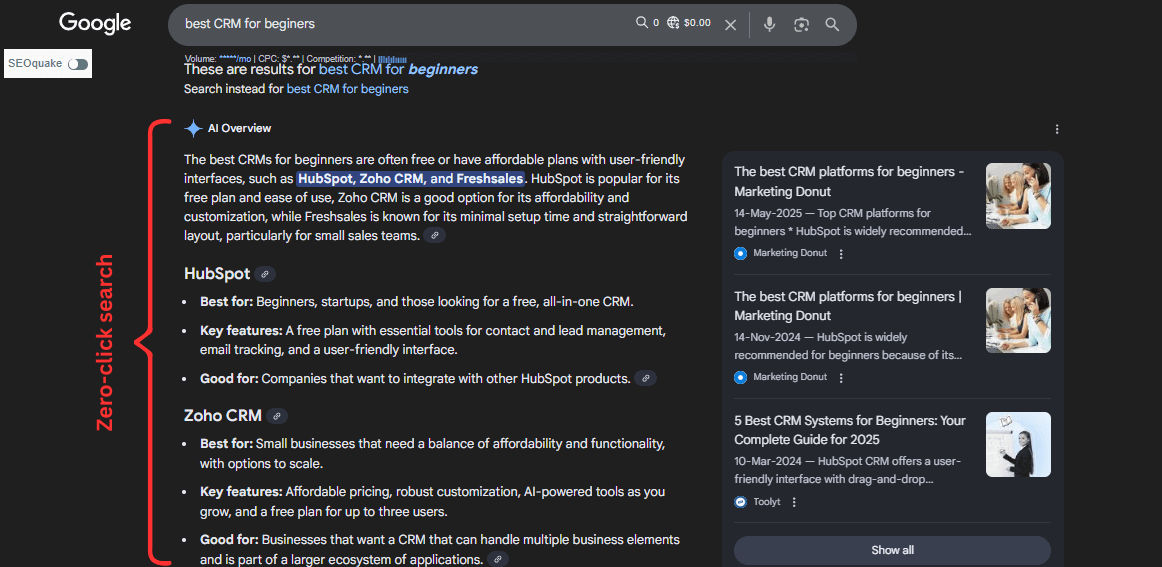Search instead for best CRM for beginers
1162x567 pixels.
[348, 89]
